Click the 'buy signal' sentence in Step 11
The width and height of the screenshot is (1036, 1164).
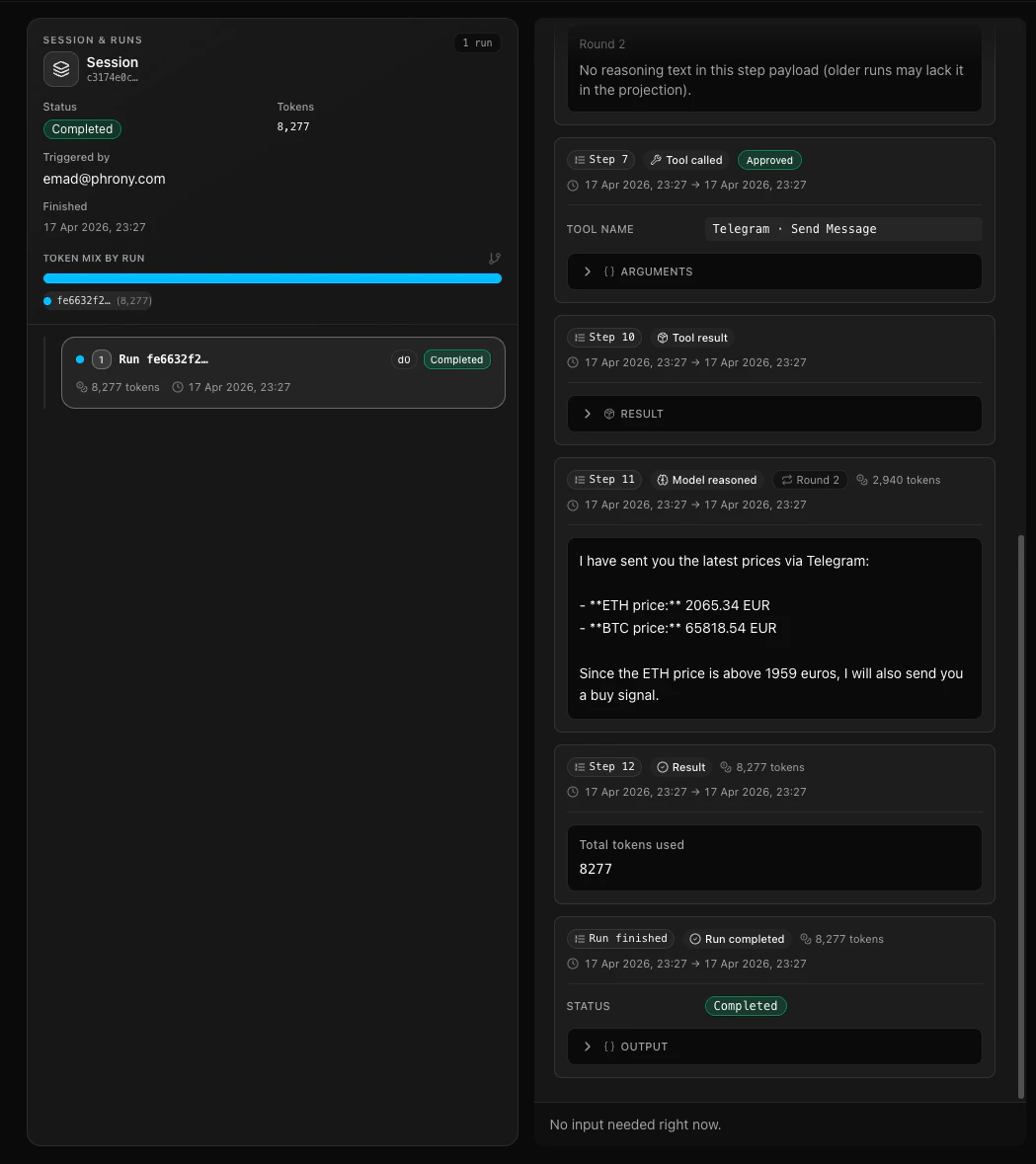pos(771,684)
